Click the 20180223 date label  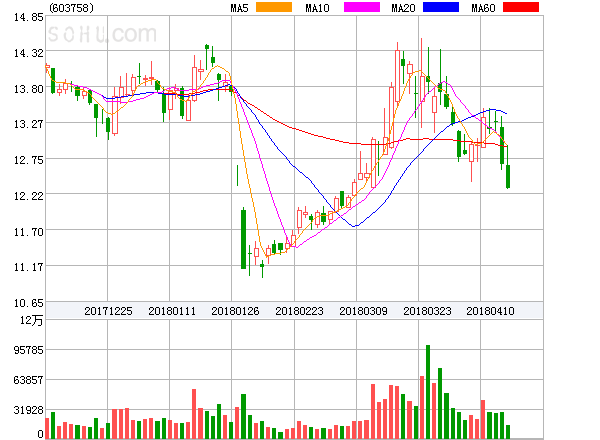(299, 311)
